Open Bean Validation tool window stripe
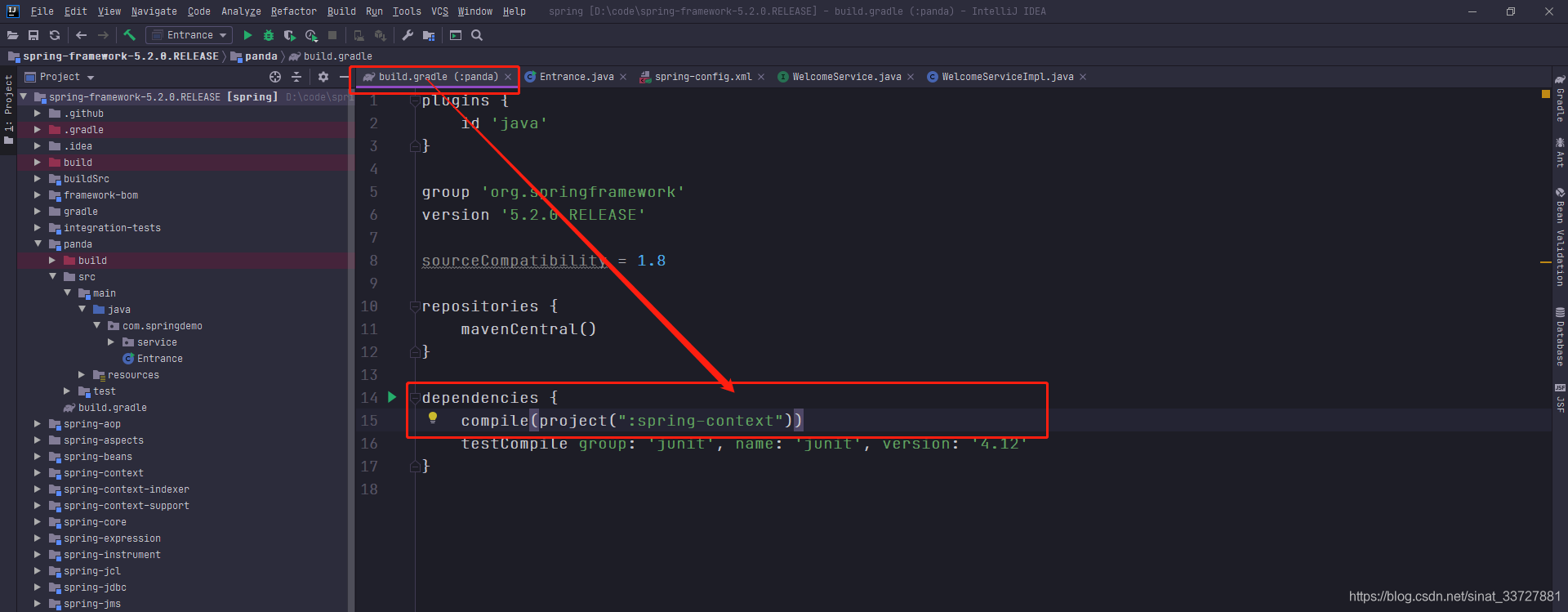This screenshot has height=612, width=1568. [x=1560, y=238]
